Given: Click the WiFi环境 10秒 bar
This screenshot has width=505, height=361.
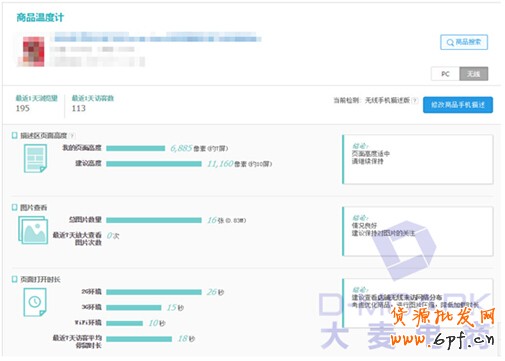Looking at the screenshot, I should [x=125, y=323].
